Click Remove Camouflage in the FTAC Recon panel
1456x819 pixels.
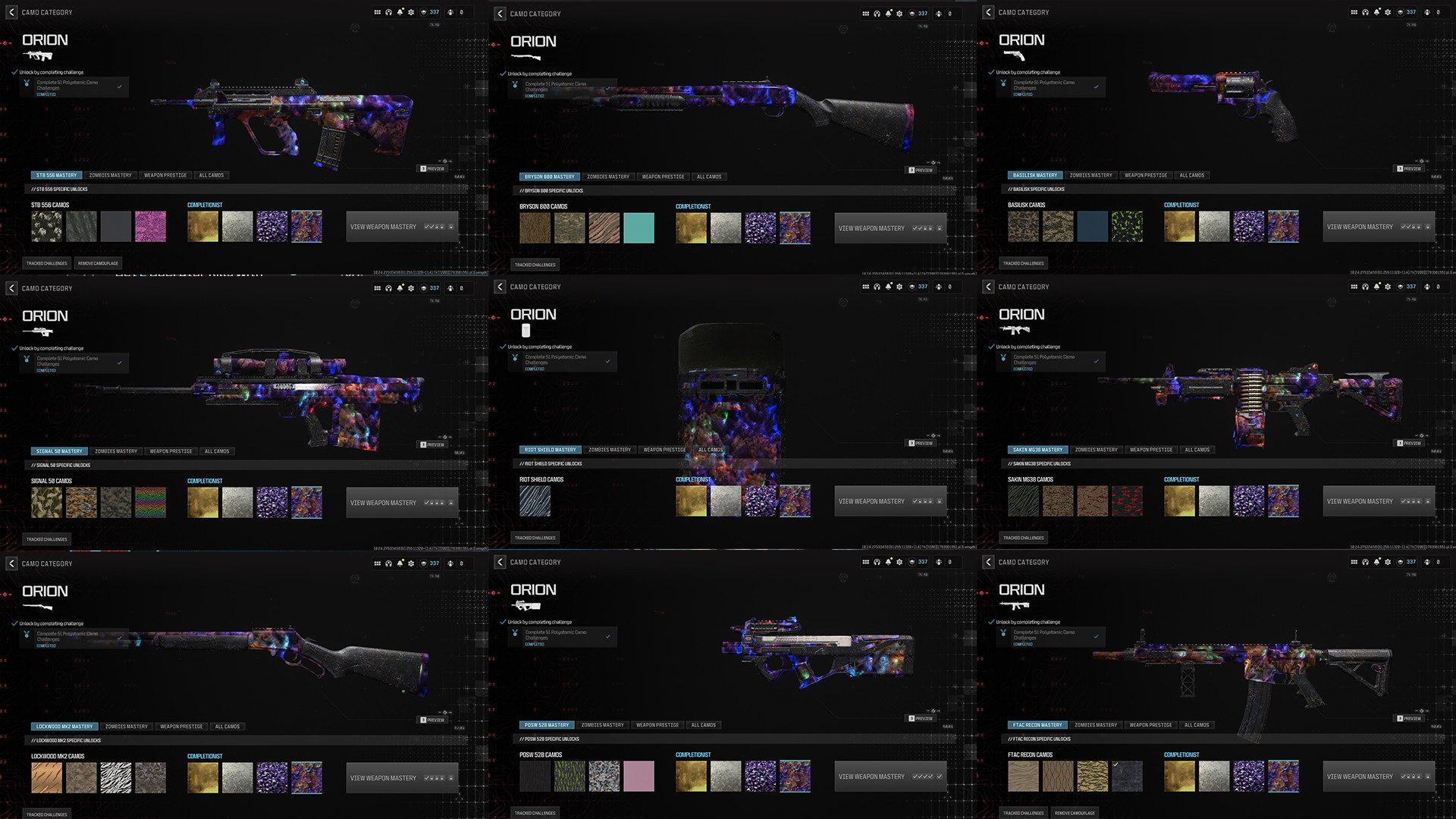(x=1075, y=813)
